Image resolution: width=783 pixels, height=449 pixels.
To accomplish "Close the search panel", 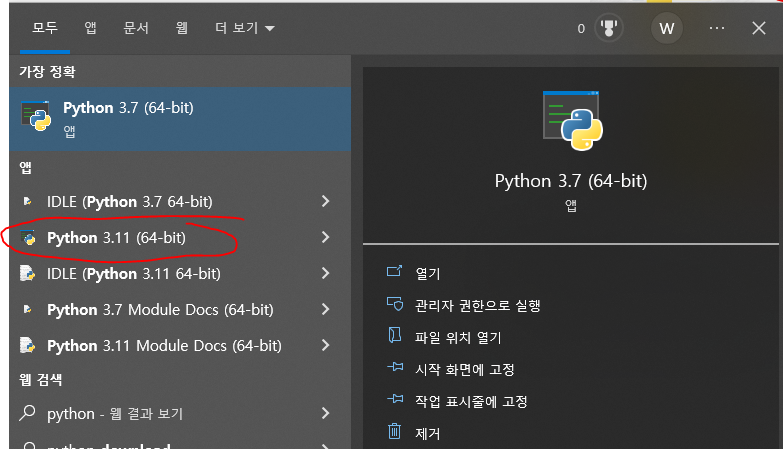I will 759,28.
